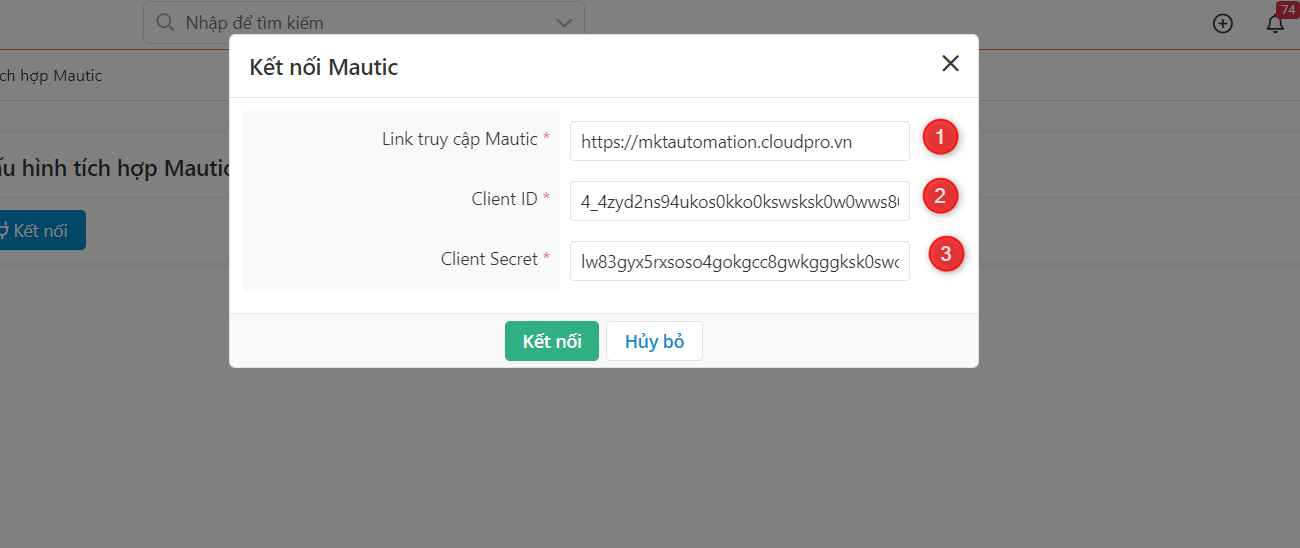Open the tích hợp Mautic breadcrumb

pos(51,75)
